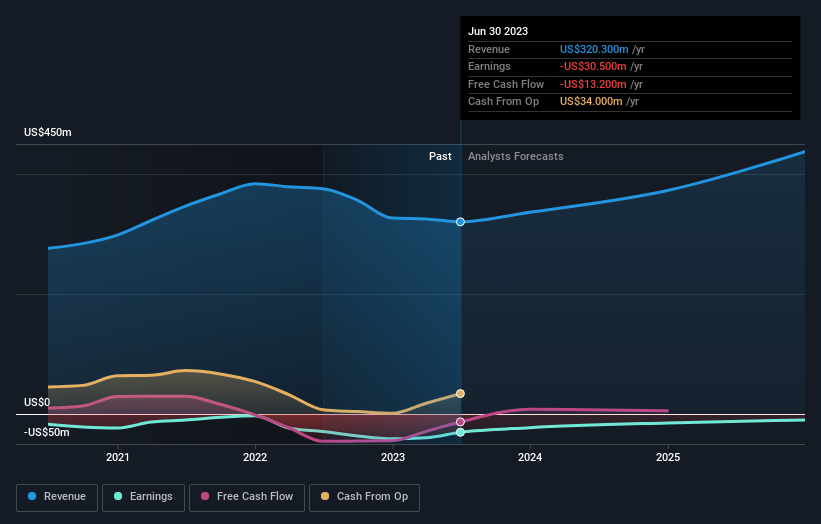Click the Free Cash Flow label in the tooltip

tap(506, 84)
